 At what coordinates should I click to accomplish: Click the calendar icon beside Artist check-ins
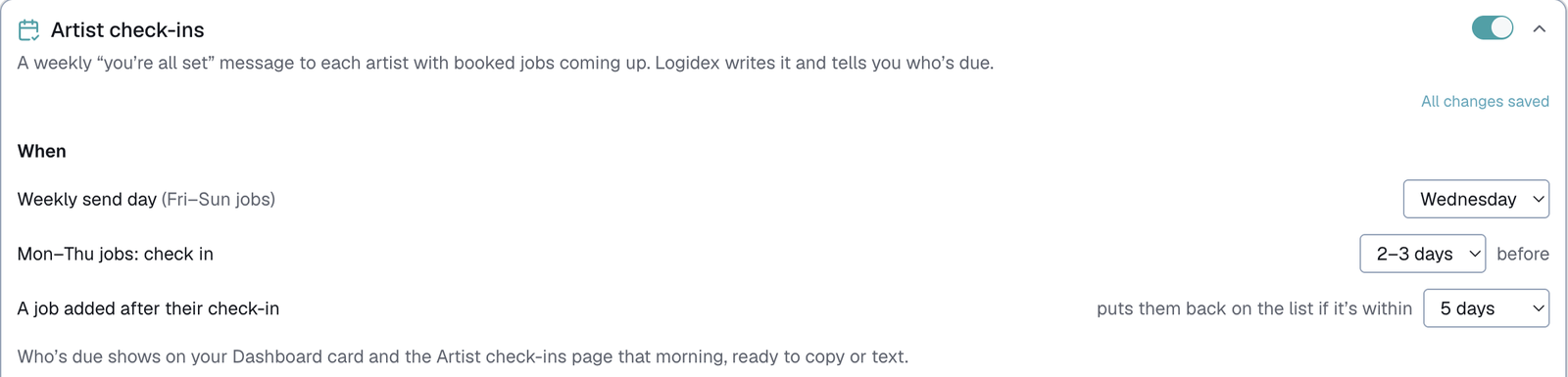tap(28, 30)
